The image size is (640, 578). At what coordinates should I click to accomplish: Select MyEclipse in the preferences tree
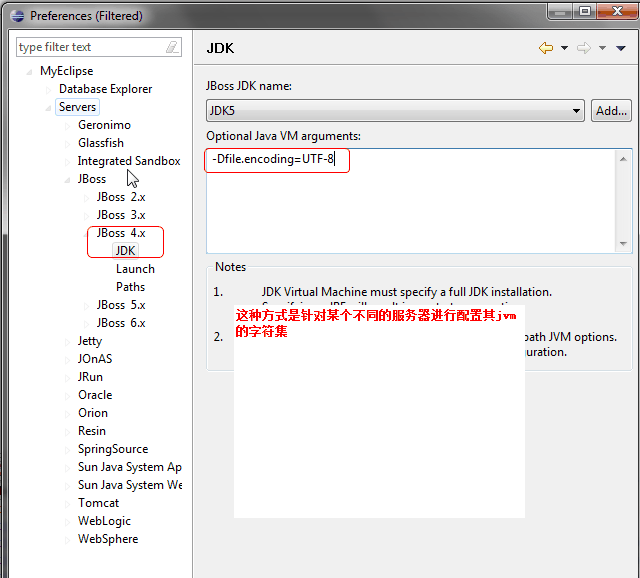(x=67, y=71)
